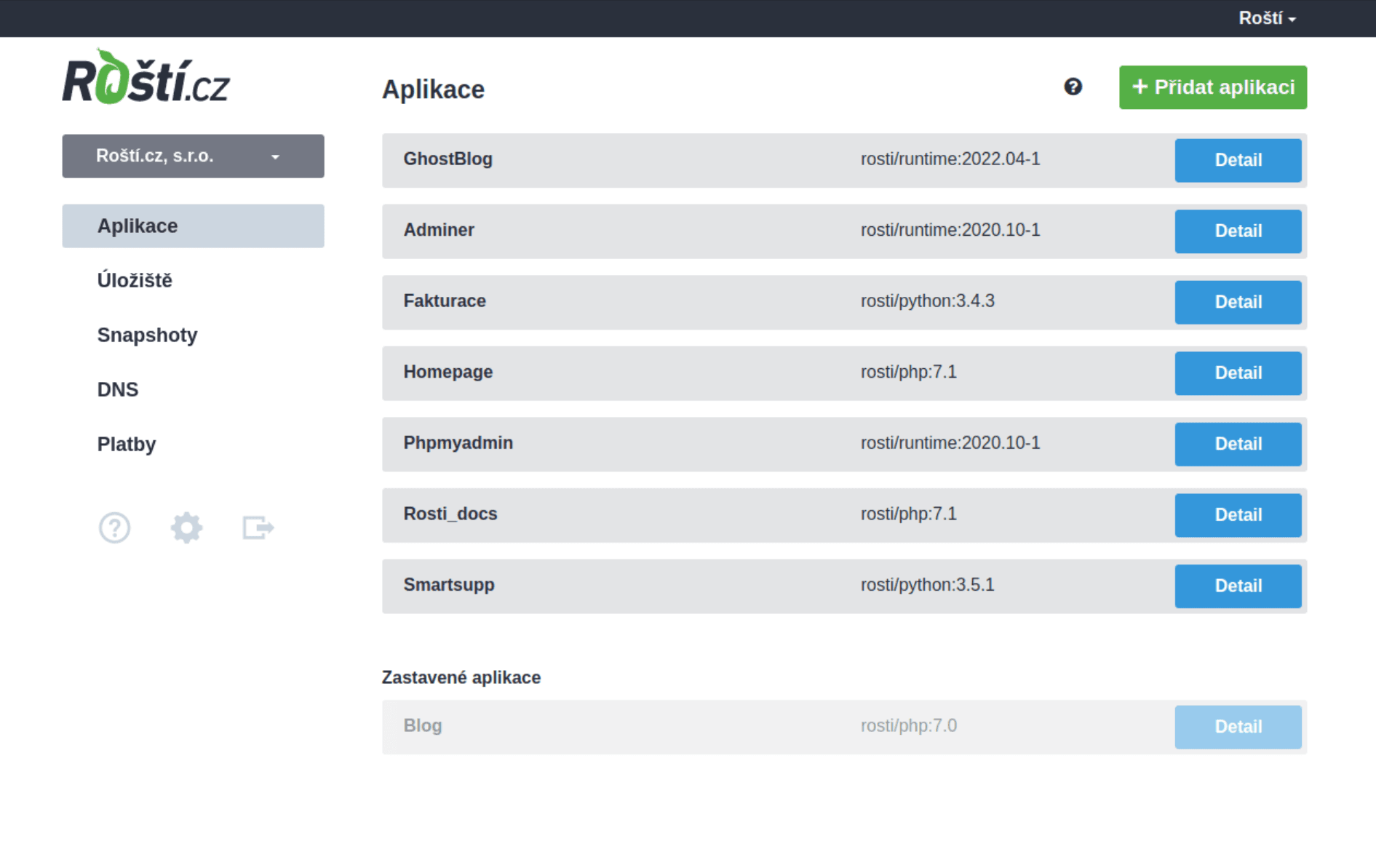Viewport: 1376px width, 868px height.
Task: Open settings via the gear icon
Action: [x=186, y=527]
